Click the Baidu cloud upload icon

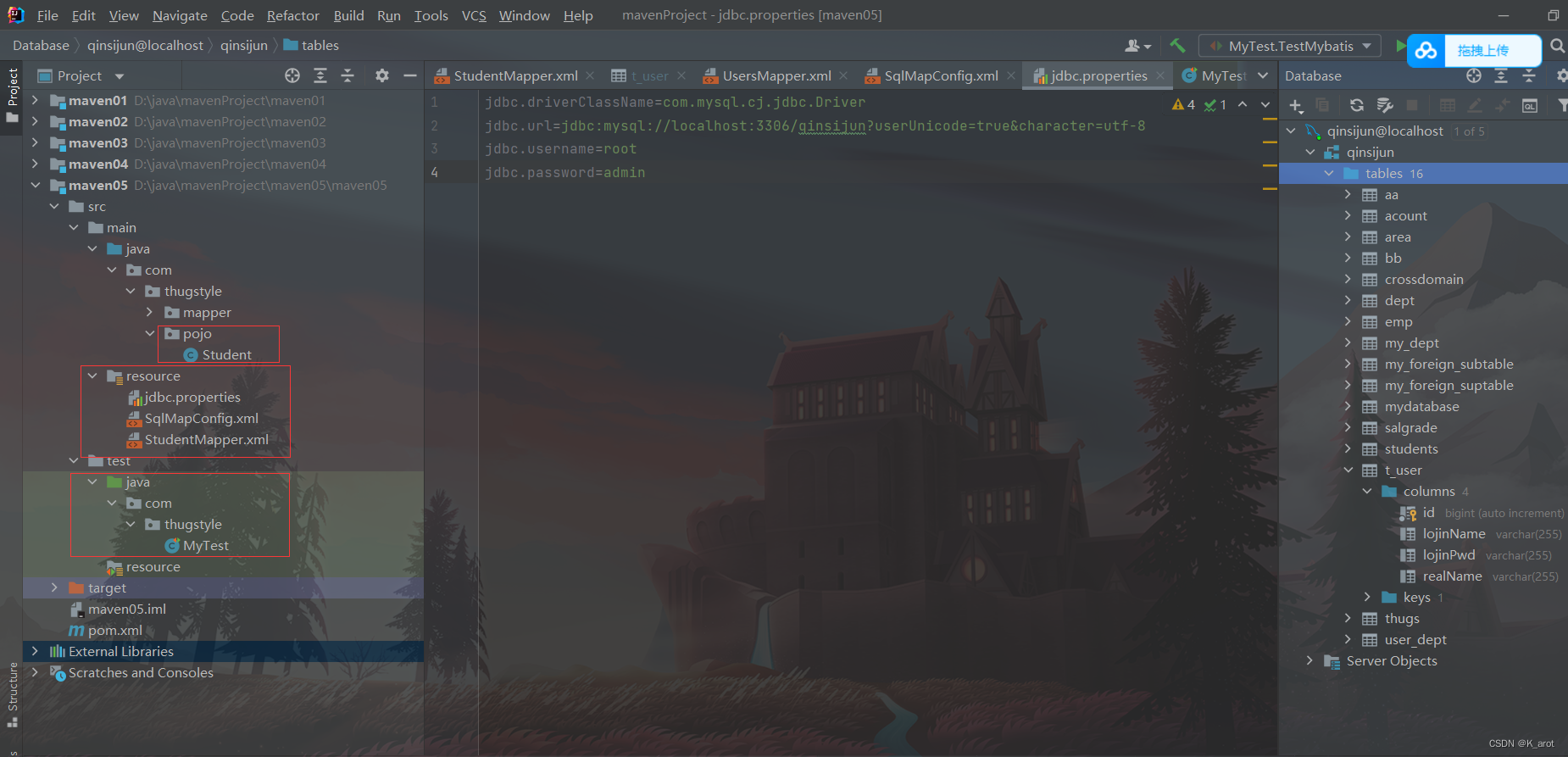[1426, 51]
